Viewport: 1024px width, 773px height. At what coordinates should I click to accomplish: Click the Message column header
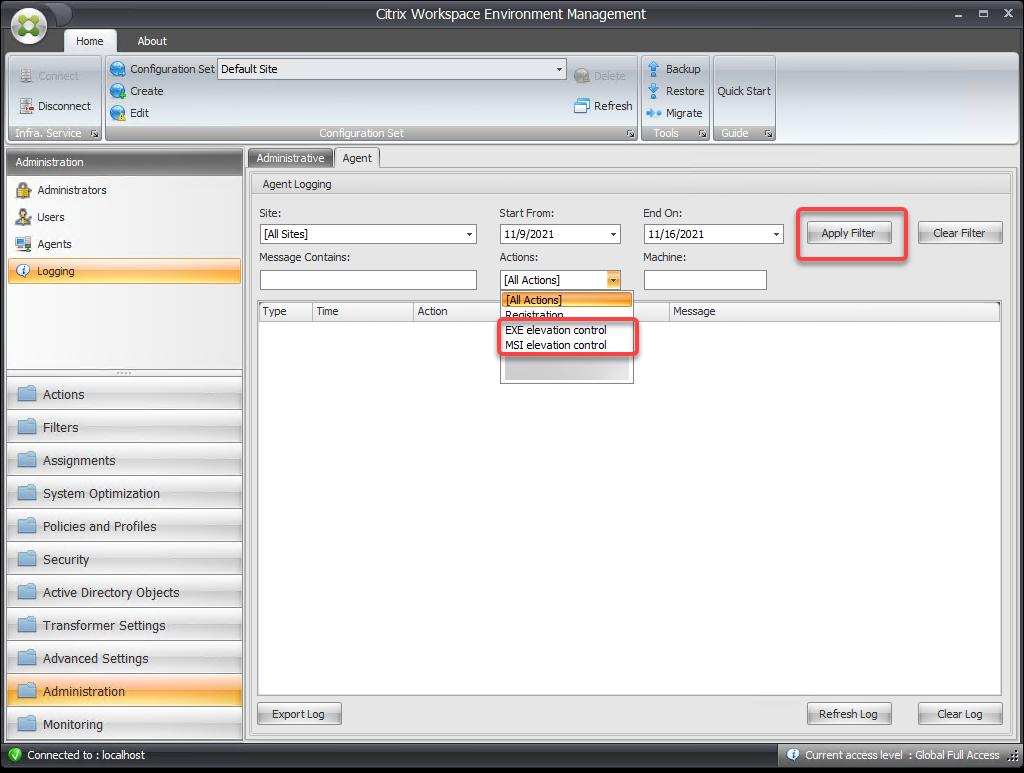click(x=835, y=311)
